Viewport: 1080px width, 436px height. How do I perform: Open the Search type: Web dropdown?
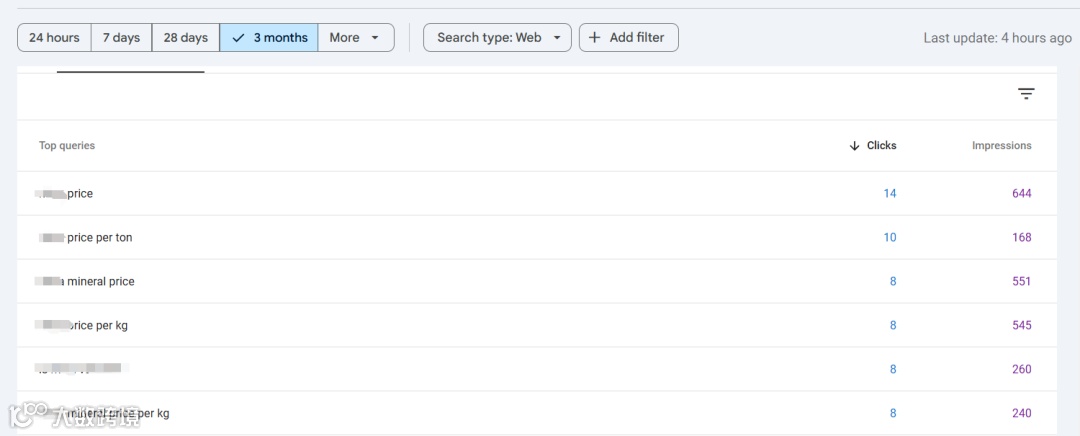pyautogui.click(x=497, y=38)
